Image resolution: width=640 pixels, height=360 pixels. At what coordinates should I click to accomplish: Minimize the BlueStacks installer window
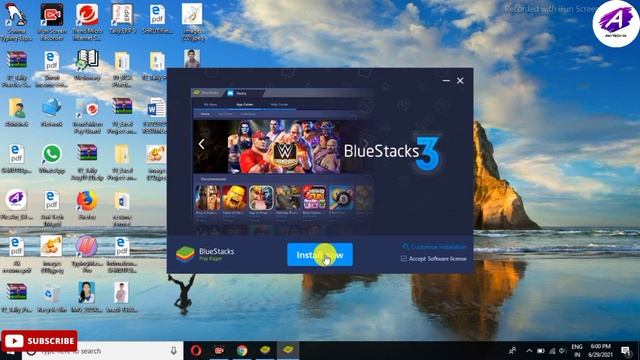tap(446, 81)
